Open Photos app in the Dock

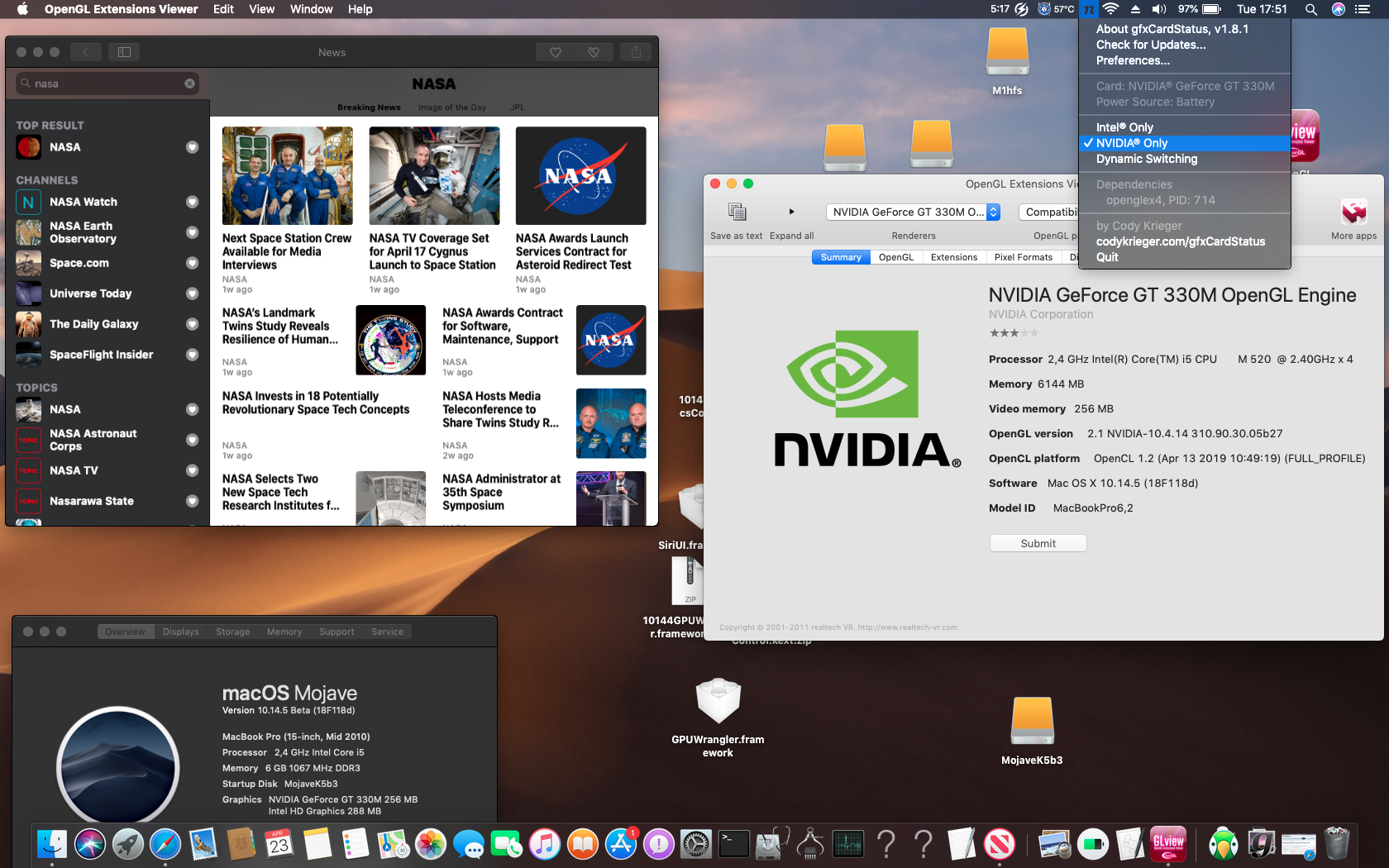pyautogui.click(x=431, y=844)
